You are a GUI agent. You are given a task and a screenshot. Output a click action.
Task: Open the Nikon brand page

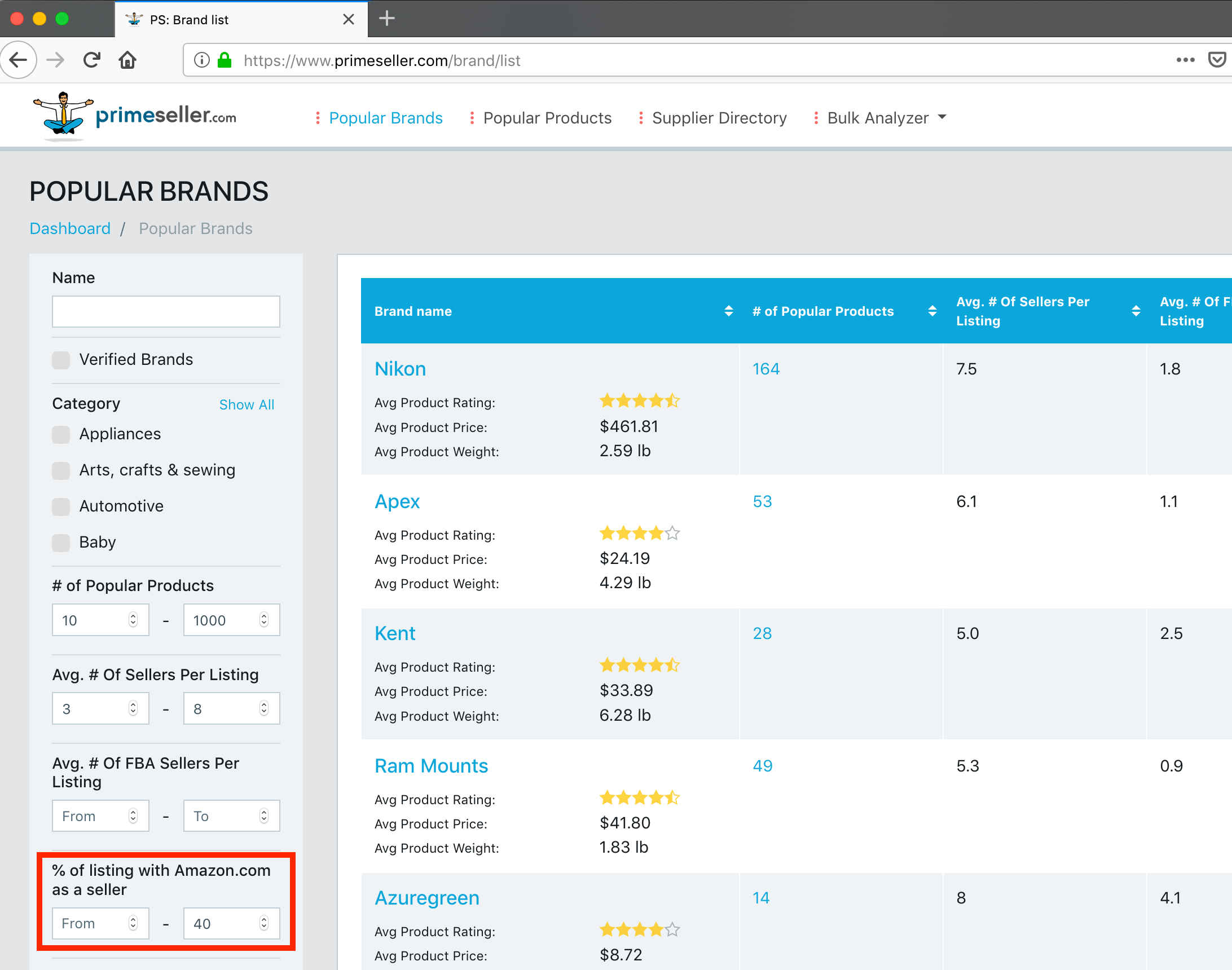[x=400, y=369]
